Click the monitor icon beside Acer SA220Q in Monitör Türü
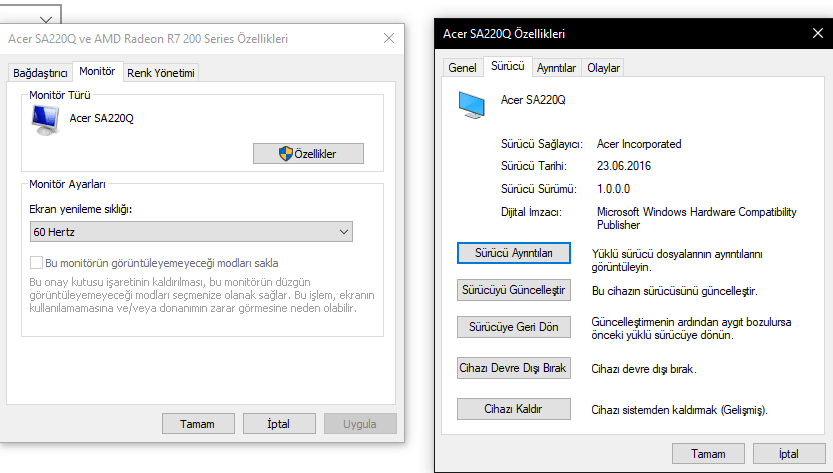This screenshot has width=833, height=473. click(45, 120)
